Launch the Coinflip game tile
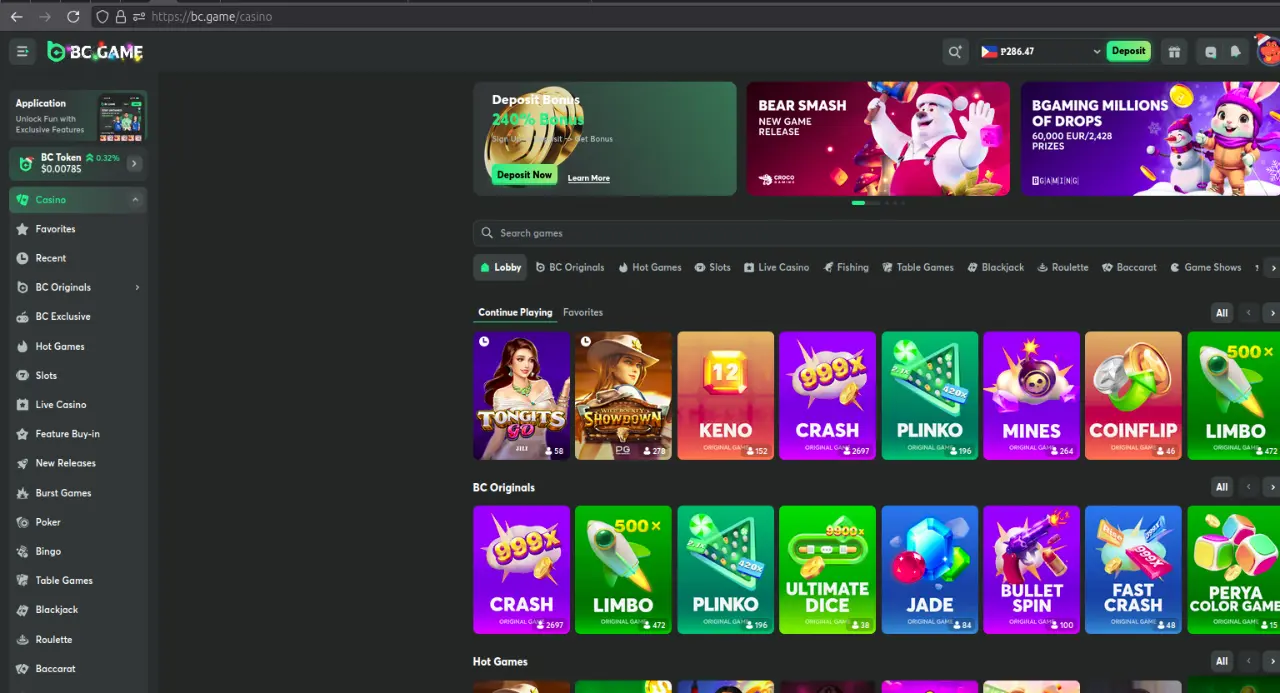 pyautogui.click(x=1133, y=396)
